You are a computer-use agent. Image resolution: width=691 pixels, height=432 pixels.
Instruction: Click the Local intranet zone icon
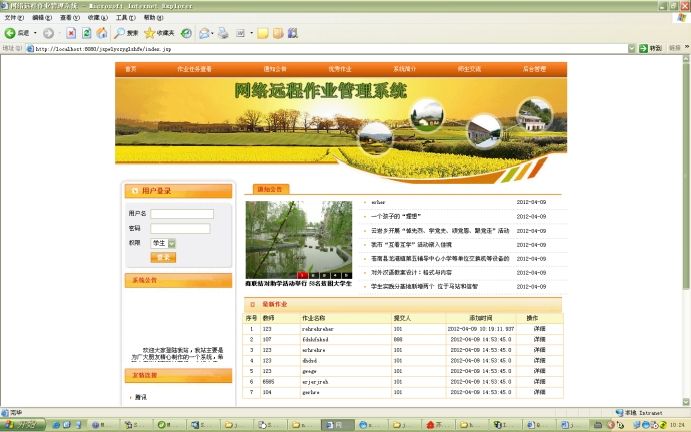click(x=619, y=413)
